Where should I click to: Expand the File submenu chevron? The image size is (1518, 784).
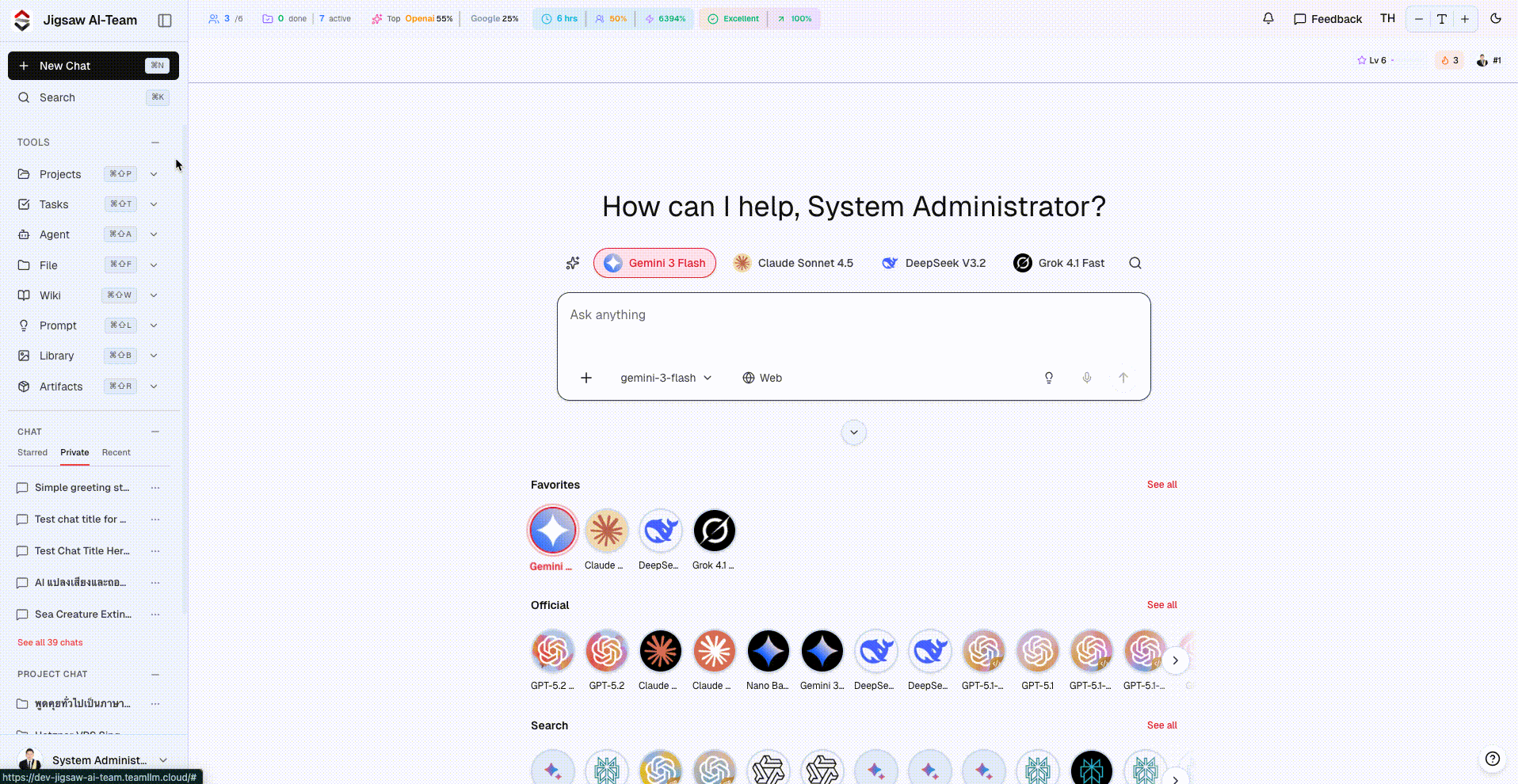tap(154, 265)
